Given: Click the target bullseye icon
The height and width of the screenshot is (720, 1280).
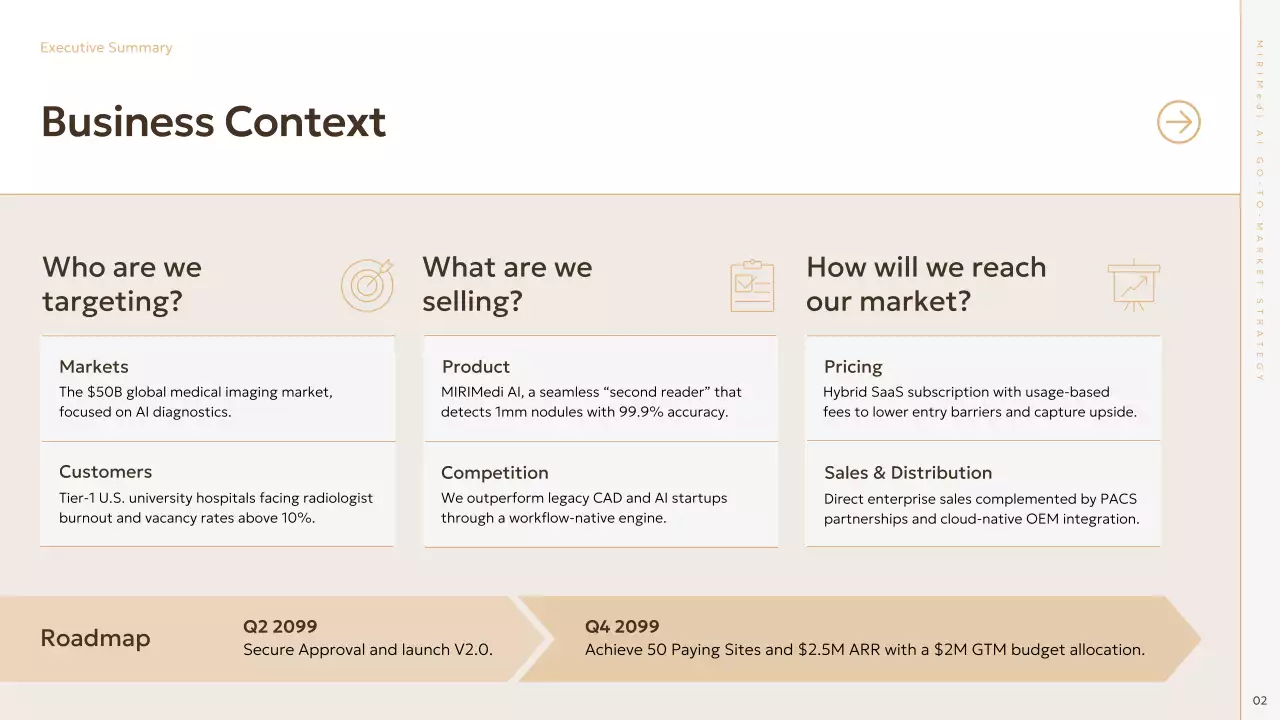Looking at the screenshot, I should [366, 285].
